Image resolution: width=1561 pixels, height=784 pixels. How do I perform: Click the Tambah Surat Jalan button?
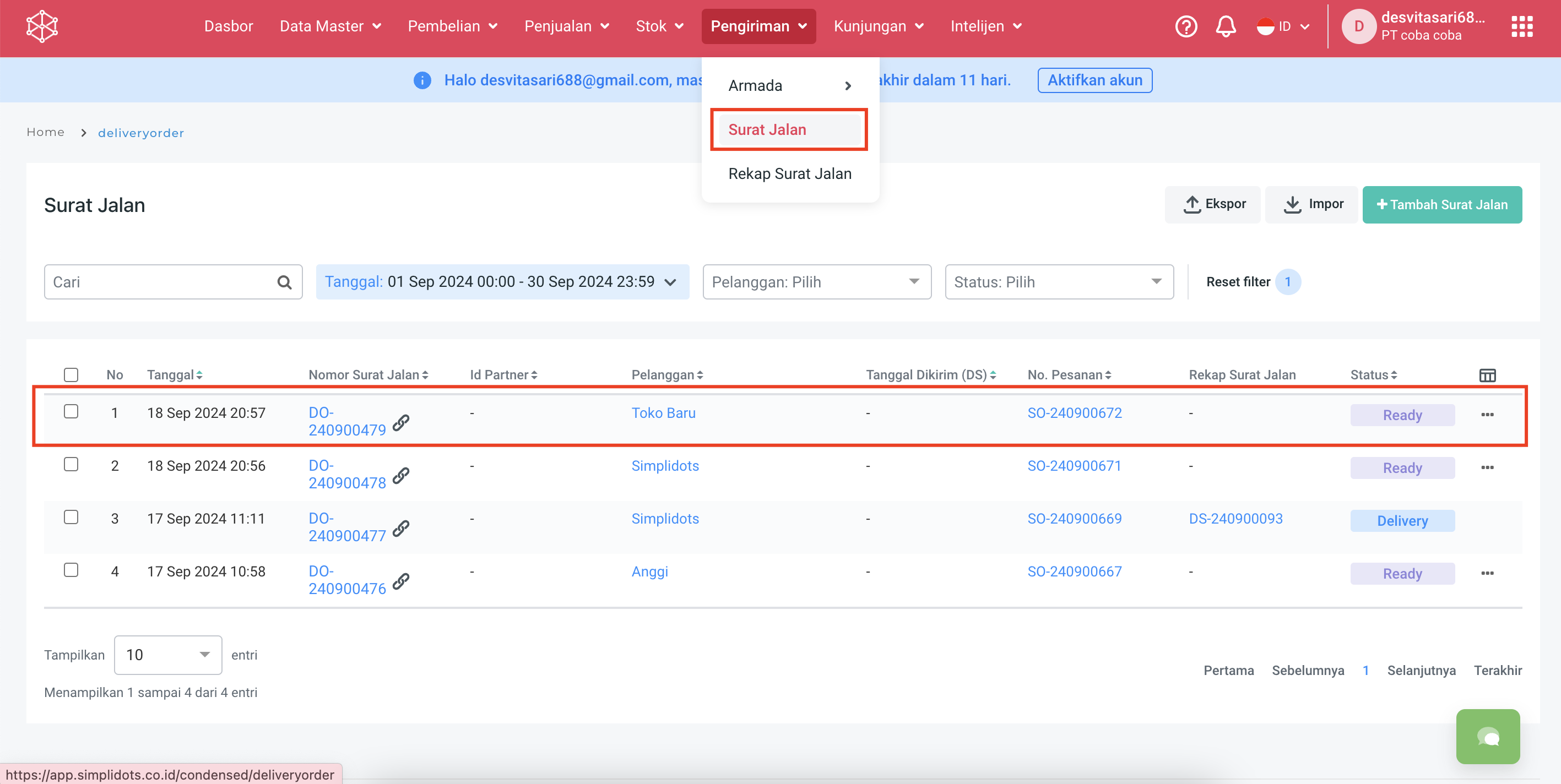[1441, 205]
